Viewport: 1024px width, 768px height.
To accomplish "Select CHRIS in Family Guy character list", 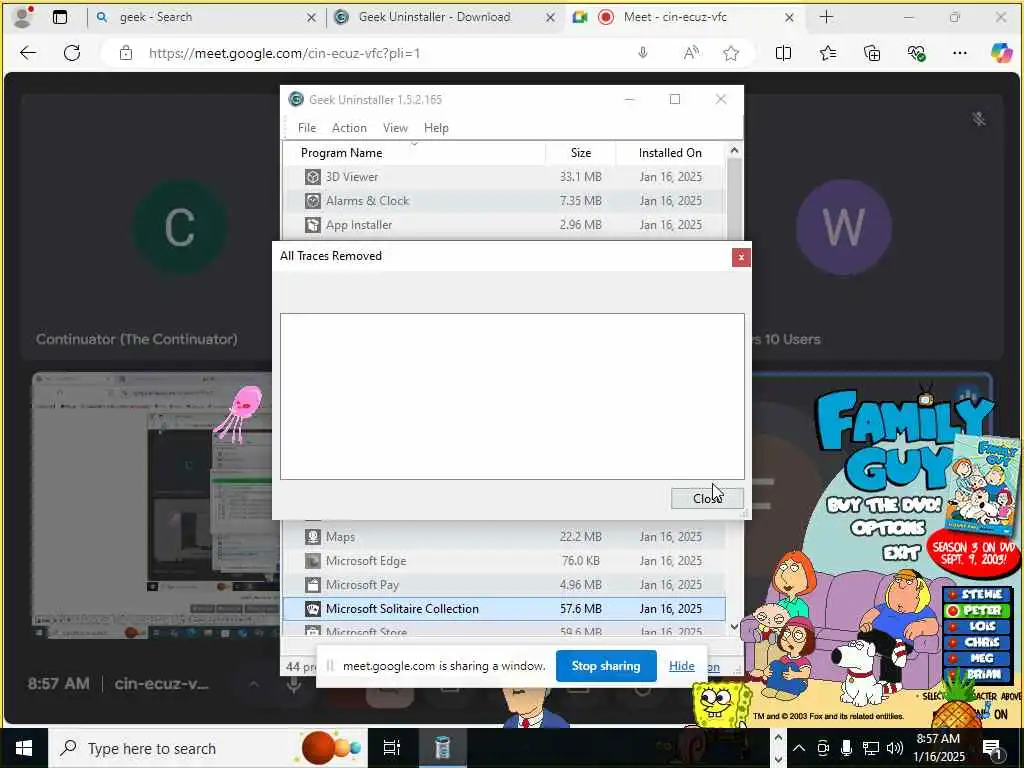I will click(x=976, y=642).
